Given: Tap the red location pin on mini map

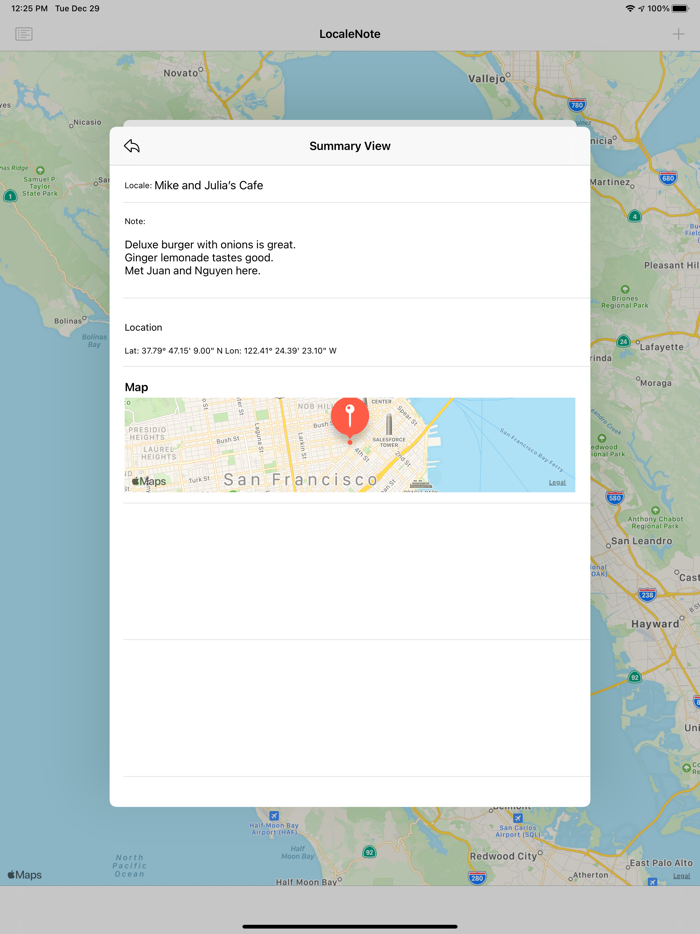Looking at the screenshot, I should [350, 415].
